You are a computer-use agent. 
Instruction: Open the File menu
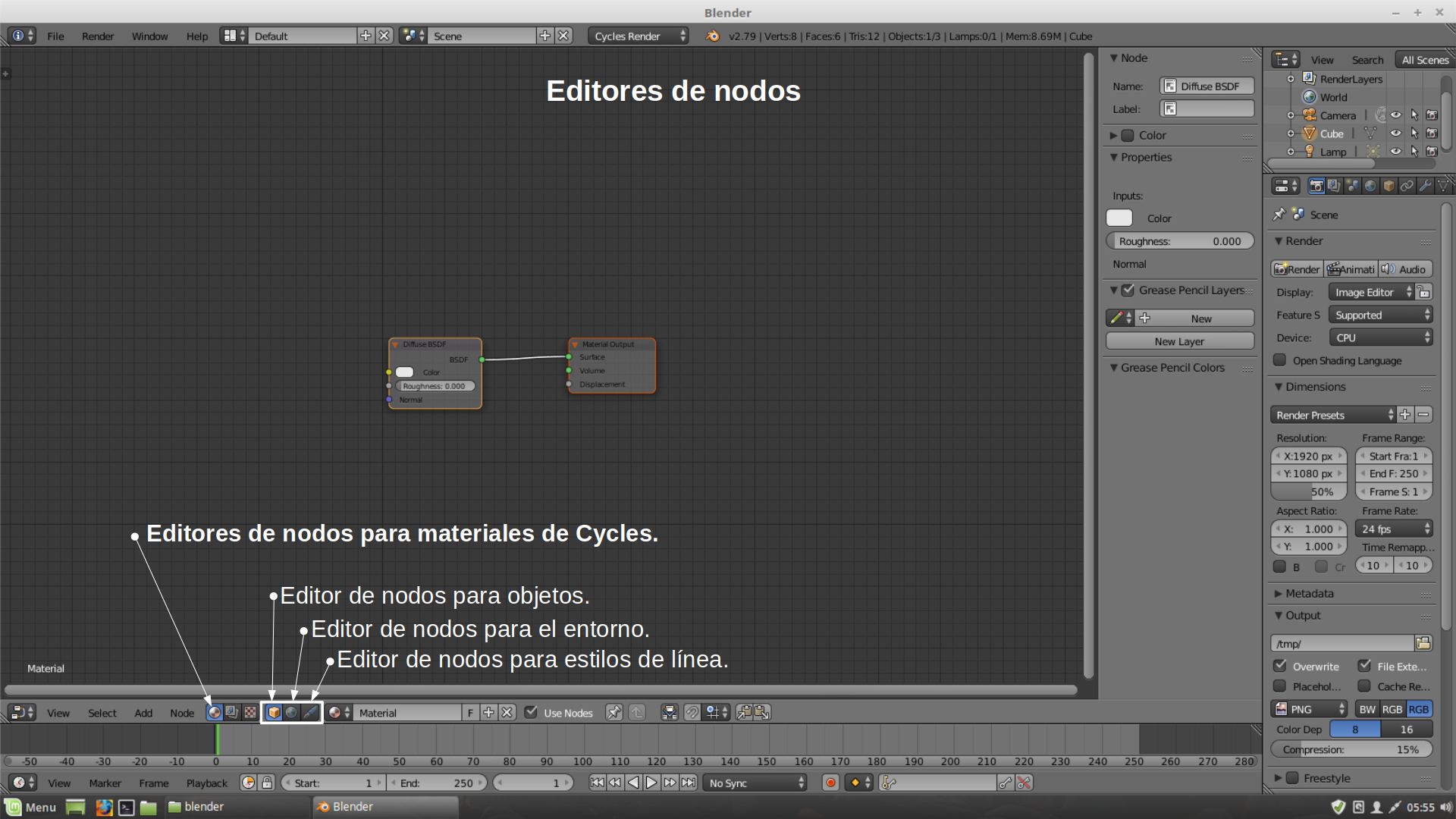click(55, 36)
